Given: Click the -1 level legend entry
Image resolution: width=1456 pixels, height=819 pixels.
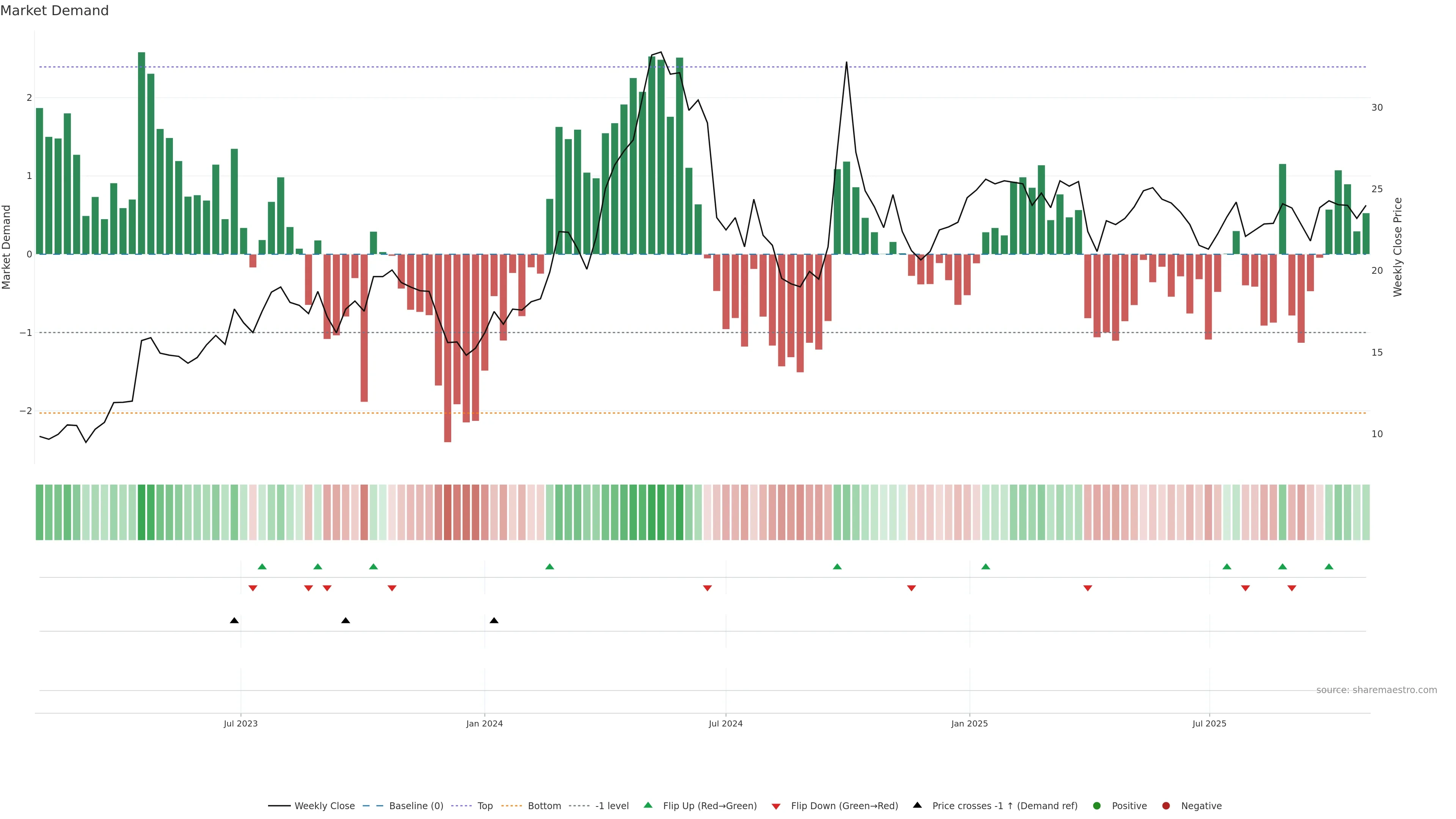Looking at the screenshot, I should 612,806.
